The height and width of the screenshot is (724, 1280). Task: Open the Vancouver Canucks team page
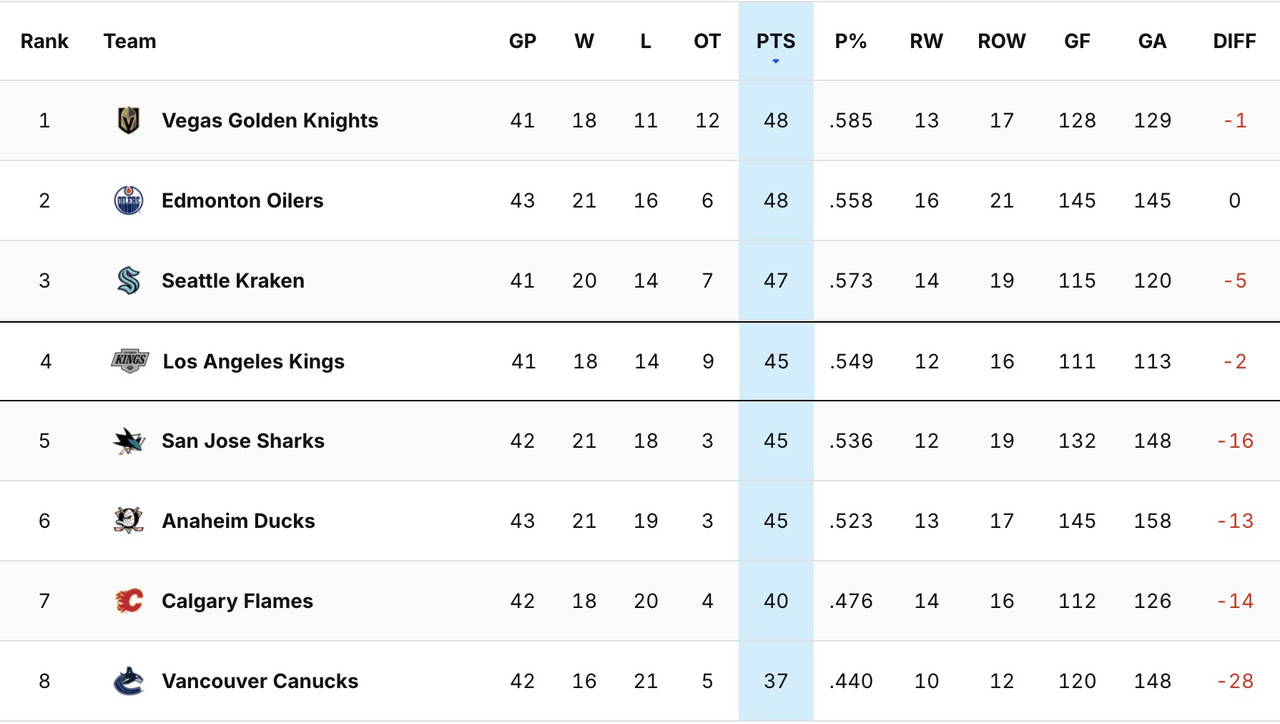[x=260, y=680]
